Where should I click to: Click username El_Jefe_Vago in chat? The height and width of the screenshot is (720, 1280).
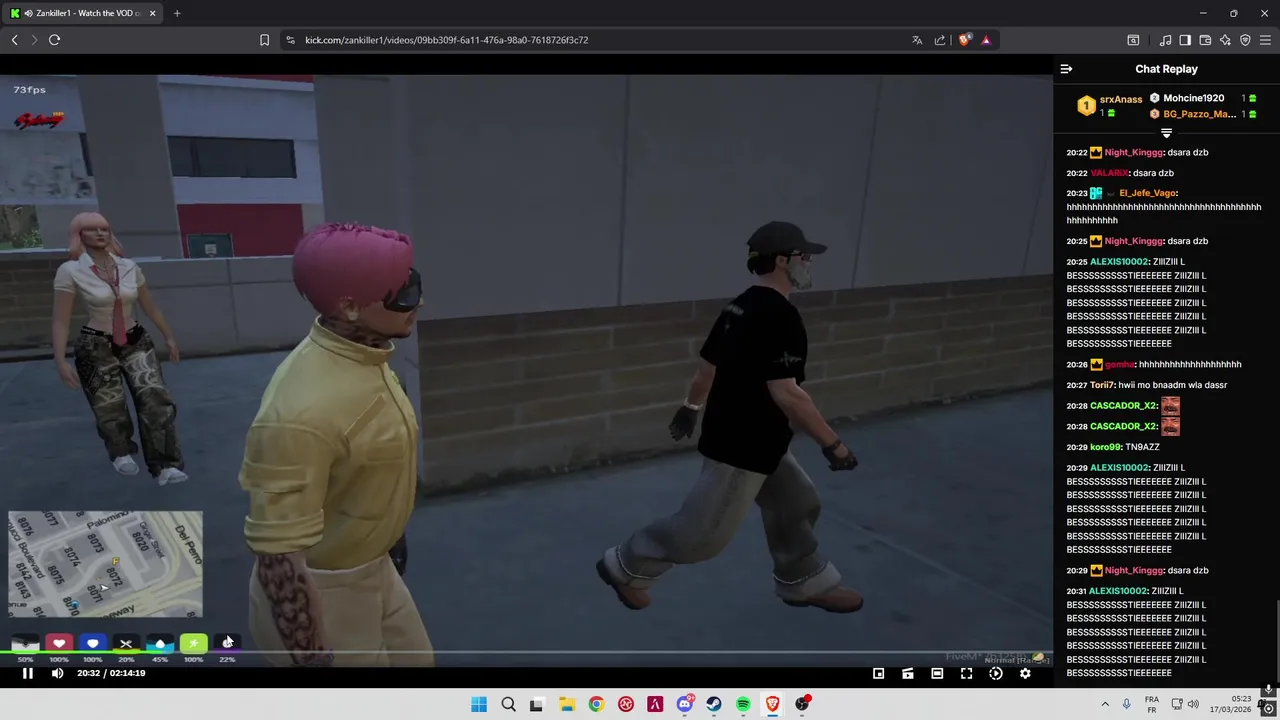[1147, 193]
